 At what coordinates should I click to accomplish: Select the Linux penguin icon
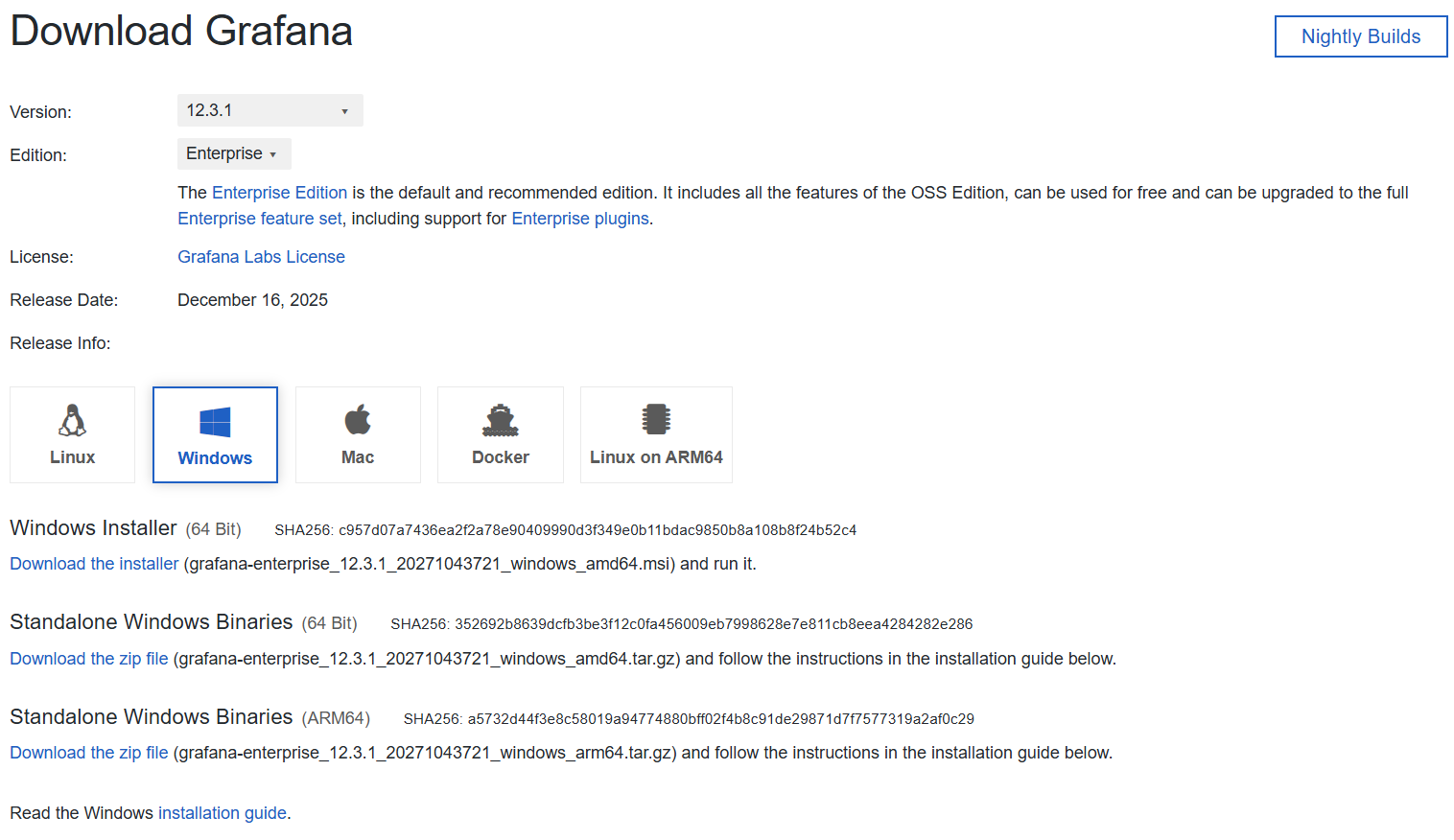coord(72,420)
